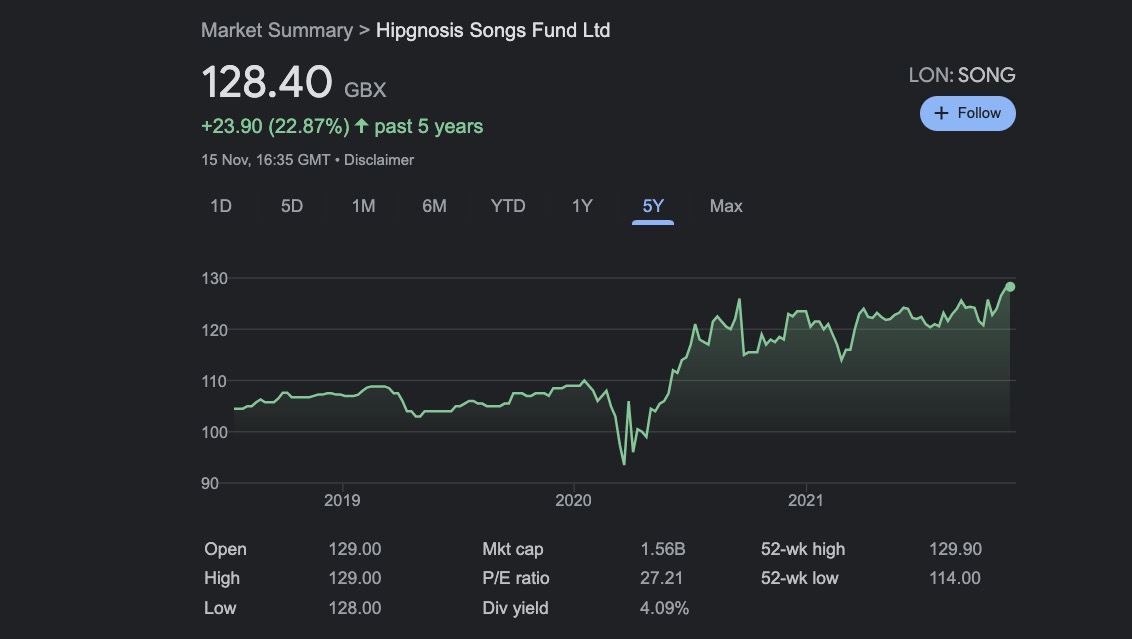The width and height of the screenshot is (1132, 639).
Task: Select the 5Y range tab
Action: click(653, 206)
